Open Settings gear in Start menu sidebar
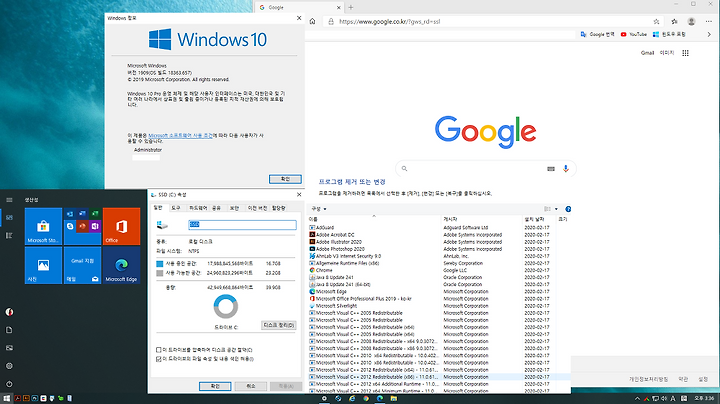The image size is (720, 404). [x=9, y=366]
